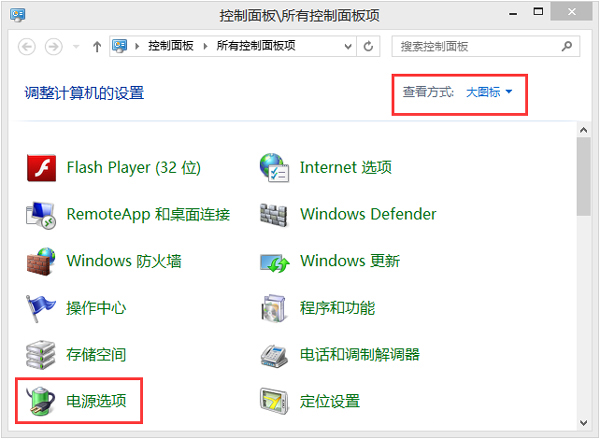Expand the chevron before 控制面板 breadcrumb
The image size is (603, 441).
(x=137, y=47)
